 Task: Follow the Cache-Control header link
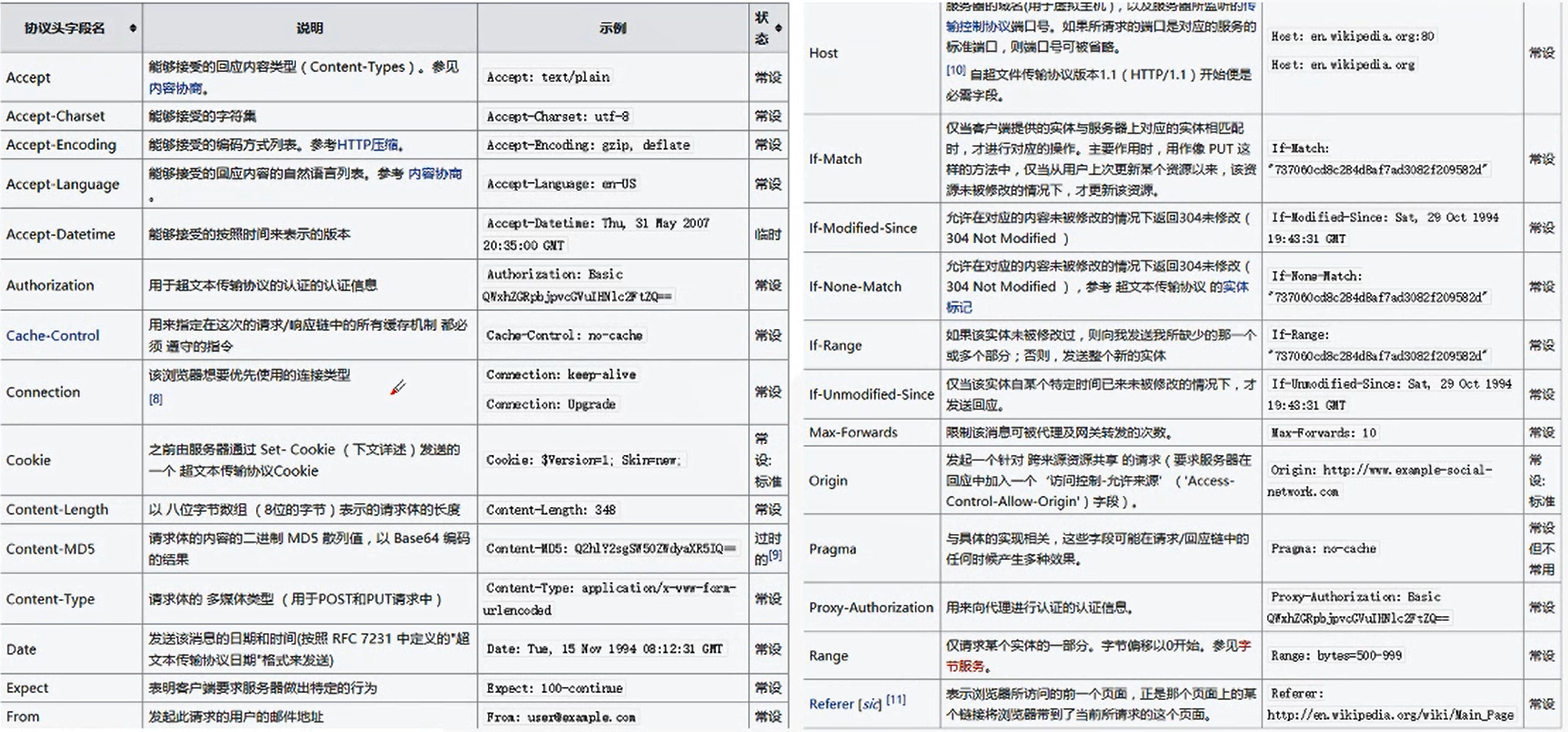click(53, 335)
